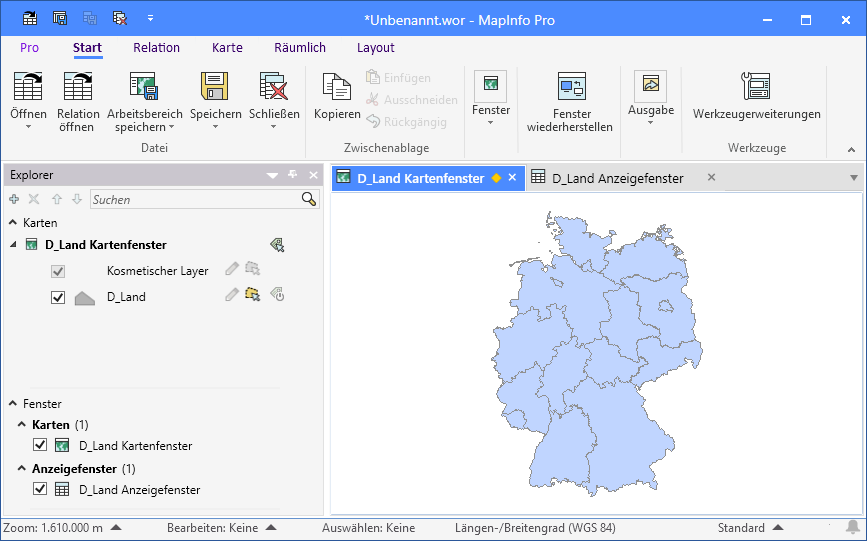
Task: Collapse D_Land Kartenfenster tree node
Action: 13,244
